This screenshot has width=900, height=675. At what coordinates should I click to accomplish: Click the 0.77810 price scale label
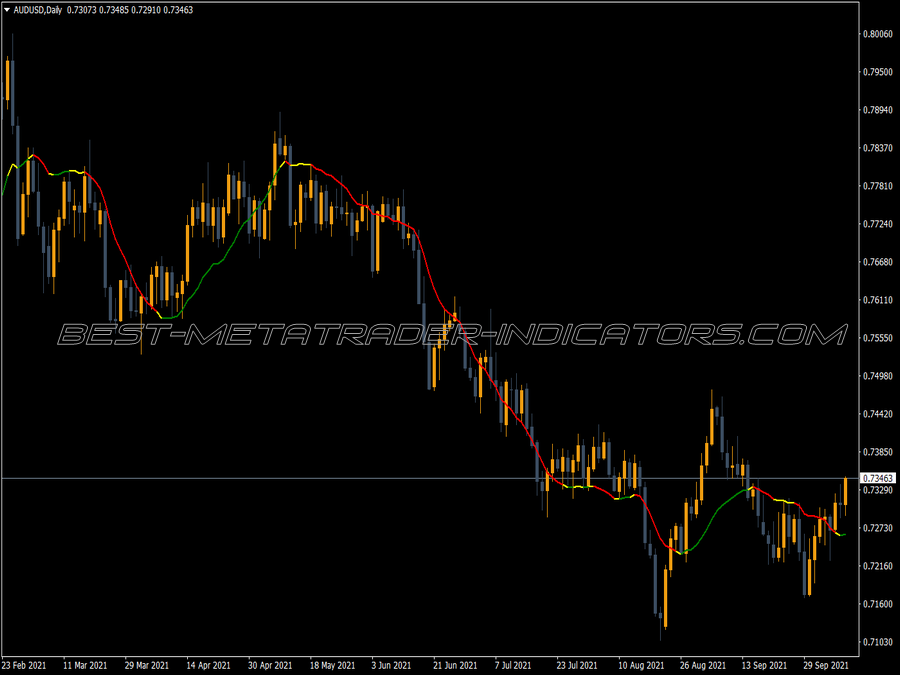click(x=878, y=186)
